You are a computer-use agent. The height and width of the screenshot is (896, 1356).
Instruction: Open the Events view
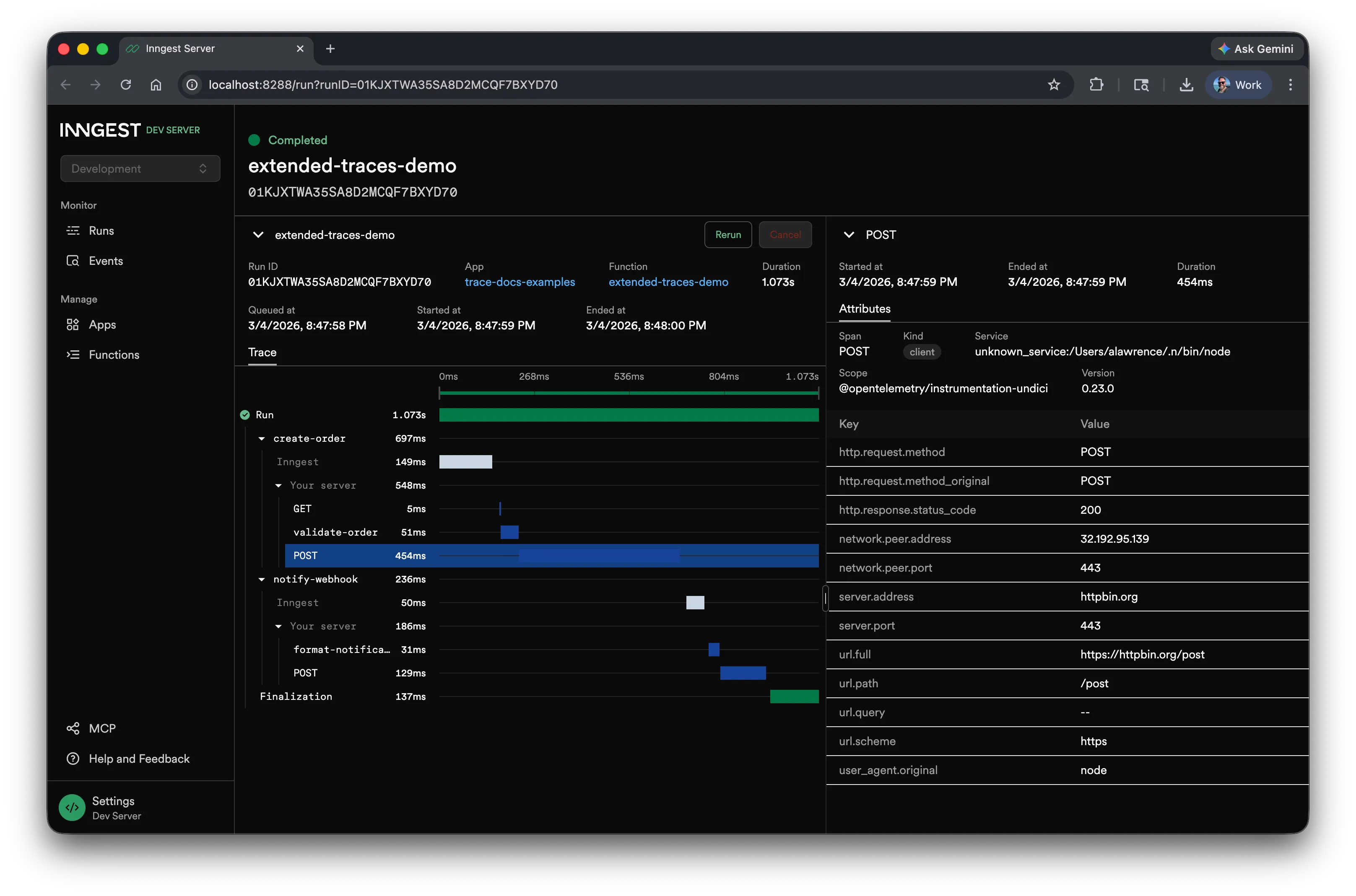tap(106, 261)
